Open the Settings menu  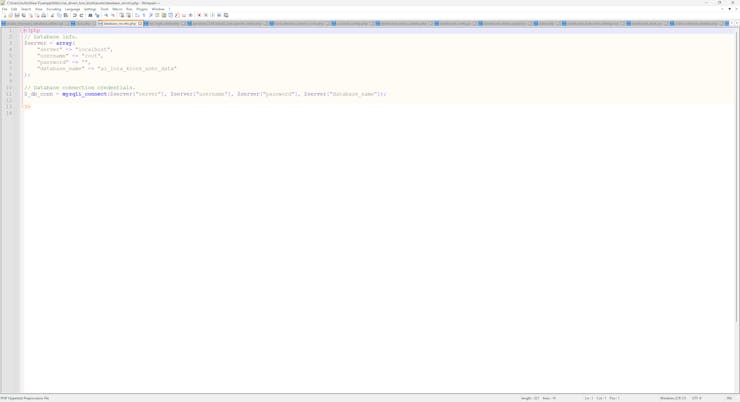[x=90, y=9]
